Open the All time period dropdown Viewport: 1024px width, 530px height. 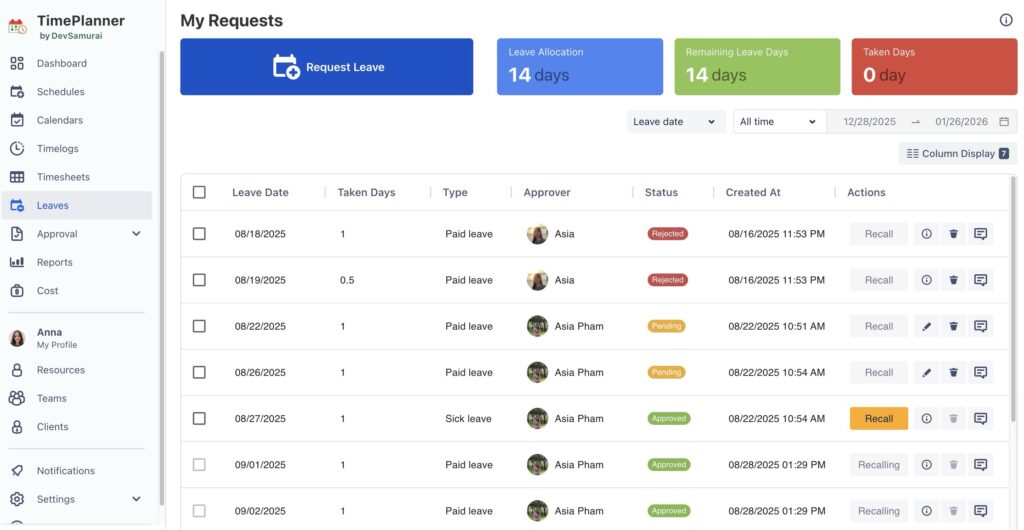click(x=779, y=122)
